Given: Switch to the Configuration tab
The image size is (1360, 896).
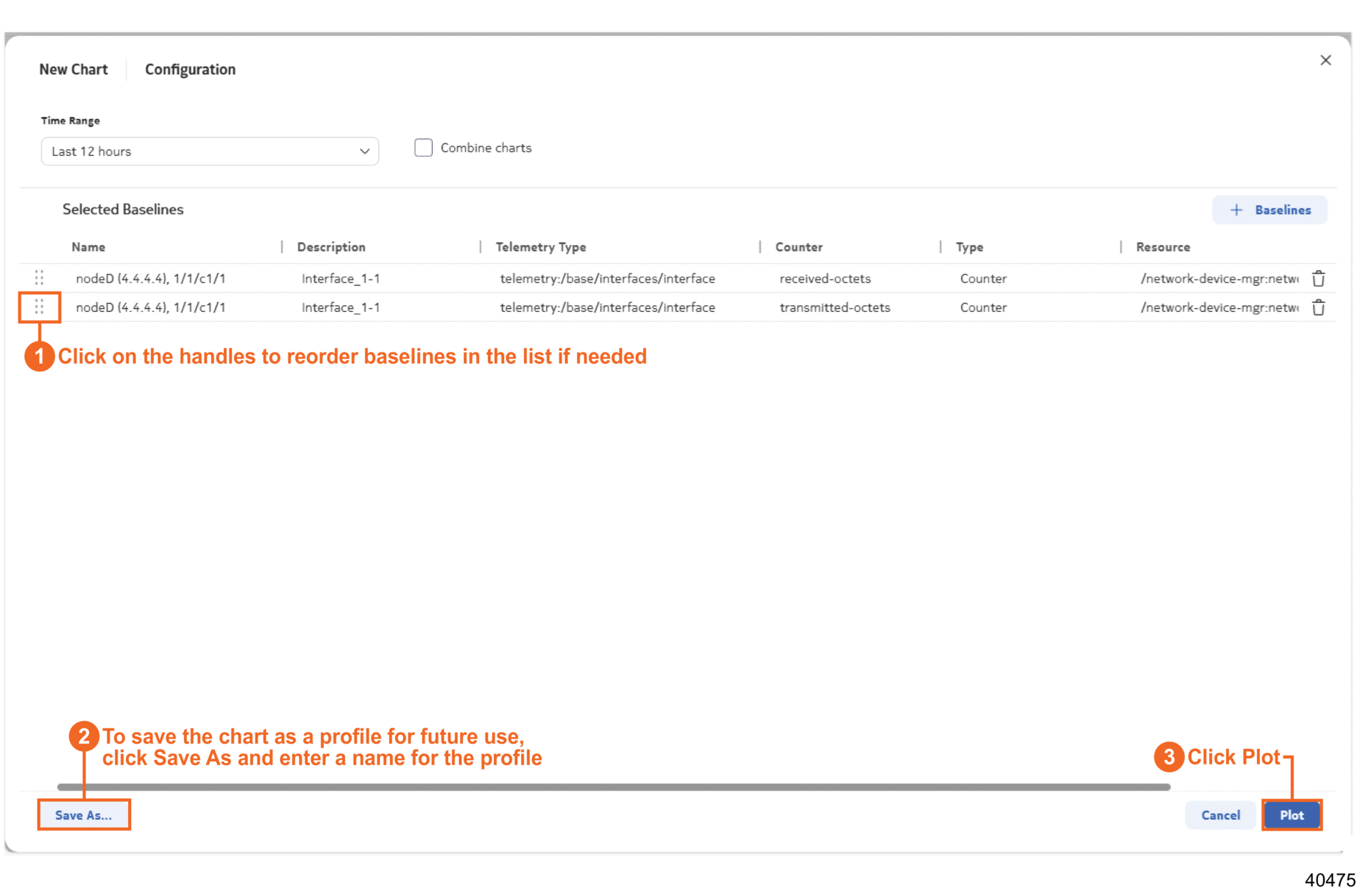Looking at the screenshot, I should 190,69.
